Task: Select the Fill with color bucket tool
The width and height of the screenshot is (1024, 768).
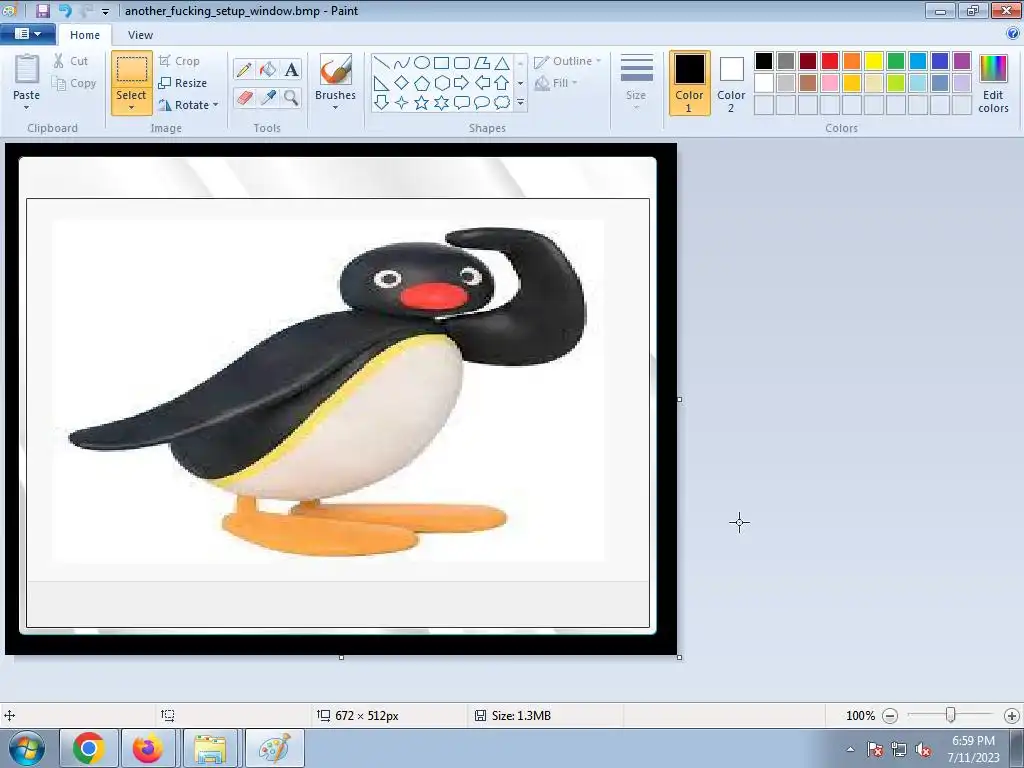Action: point(267,69)
